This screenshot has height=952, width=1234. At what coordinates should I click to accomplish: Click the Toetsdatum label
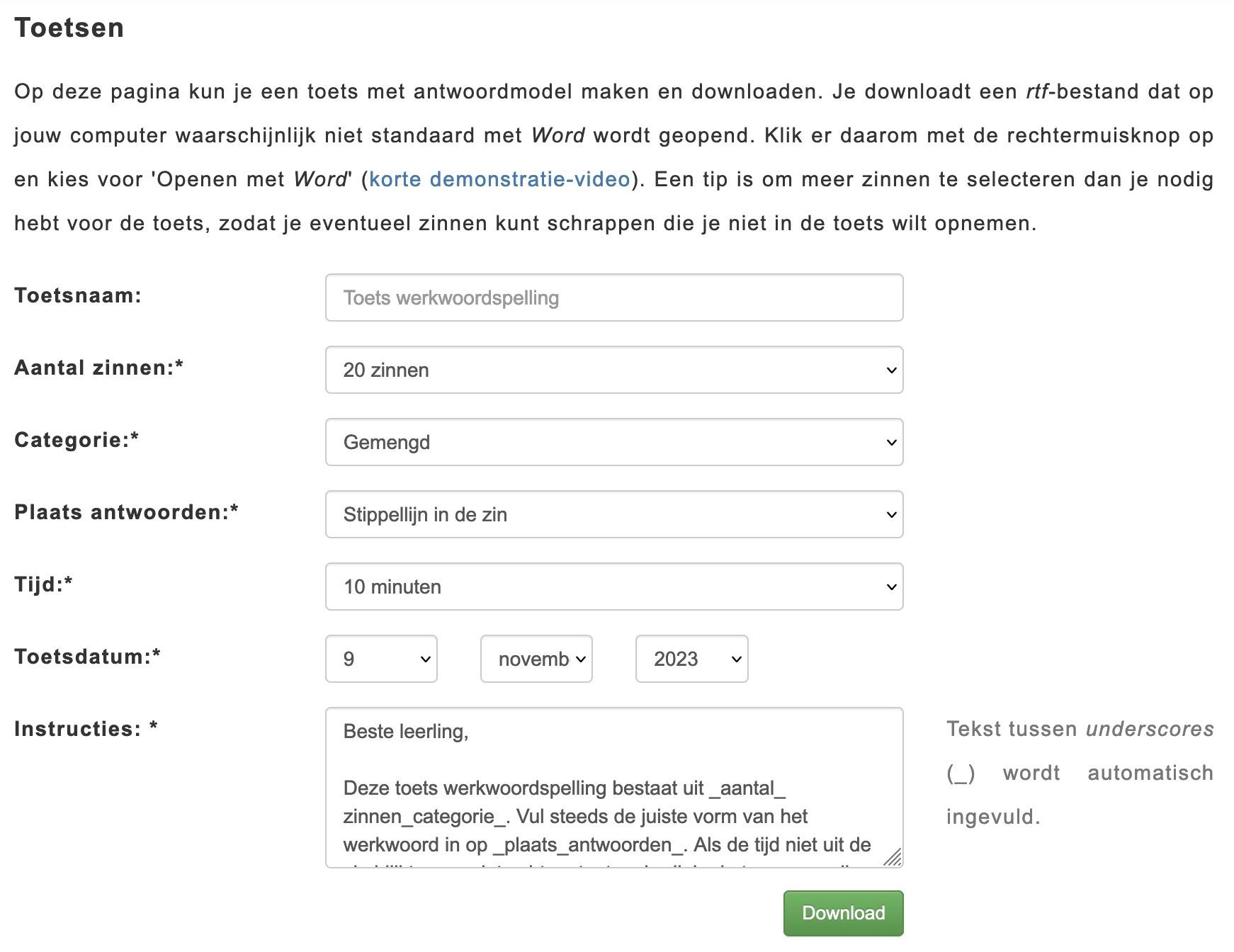click(x=87, y=657)
